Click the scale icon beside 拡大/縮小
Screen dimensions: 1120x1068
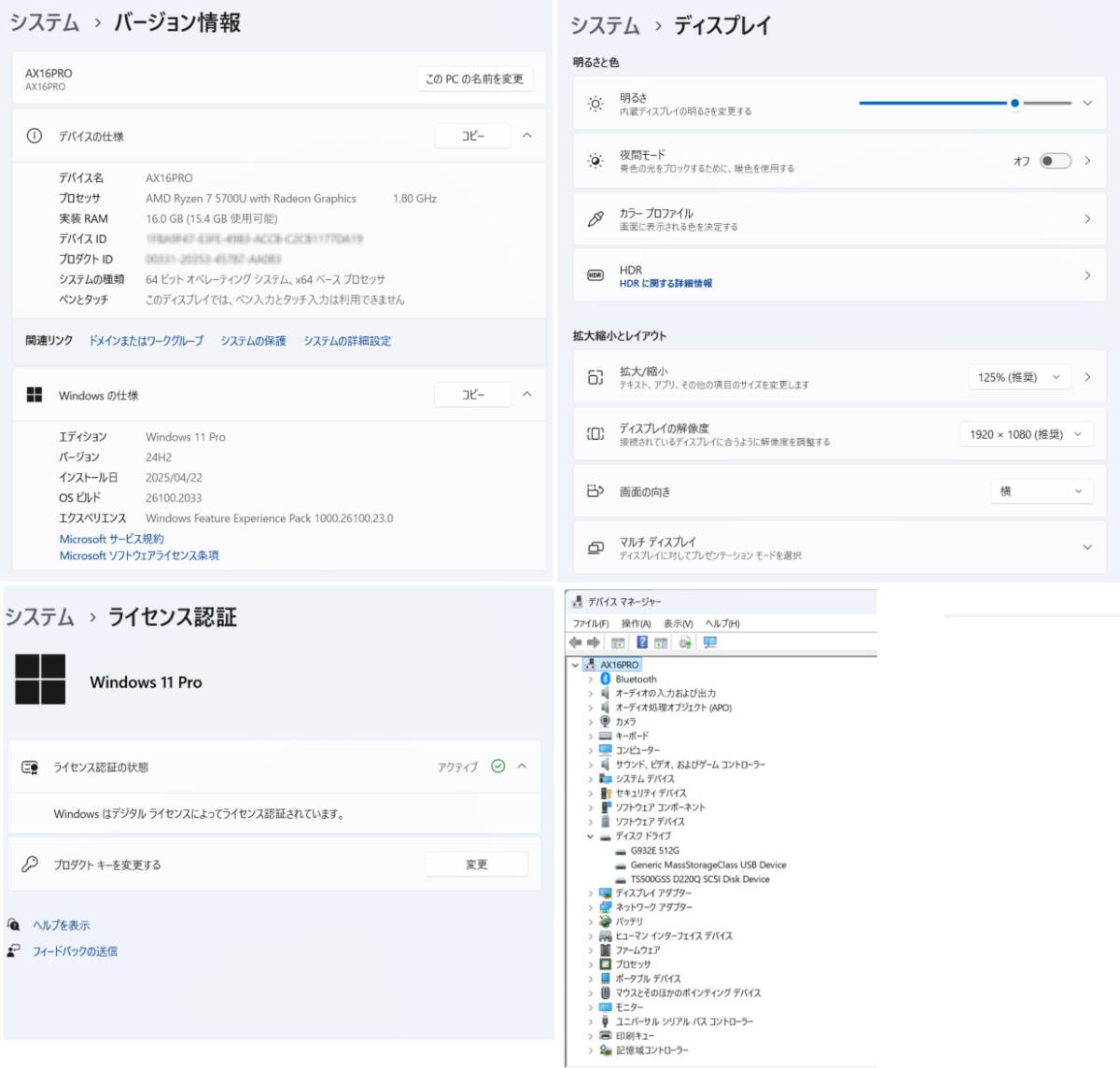coord(595,377)
